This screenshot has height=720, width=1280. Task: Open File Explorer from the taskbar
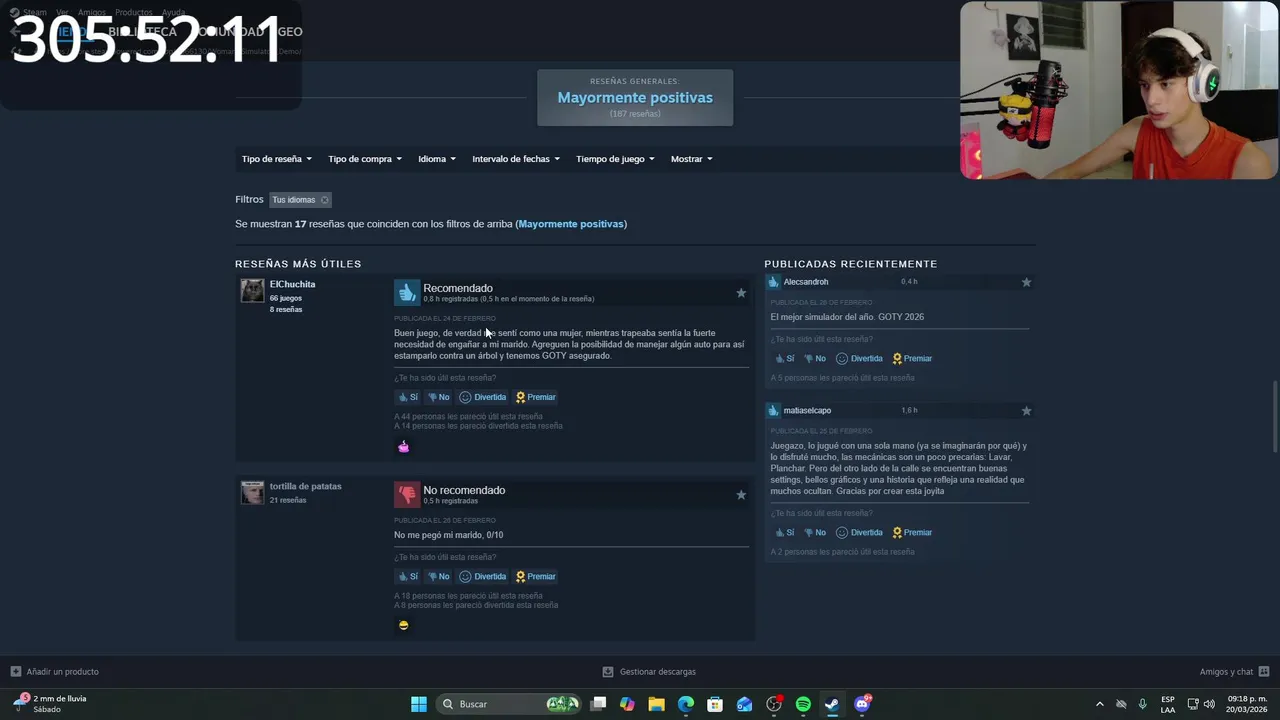pyautogui.click(x=656, y=704)
